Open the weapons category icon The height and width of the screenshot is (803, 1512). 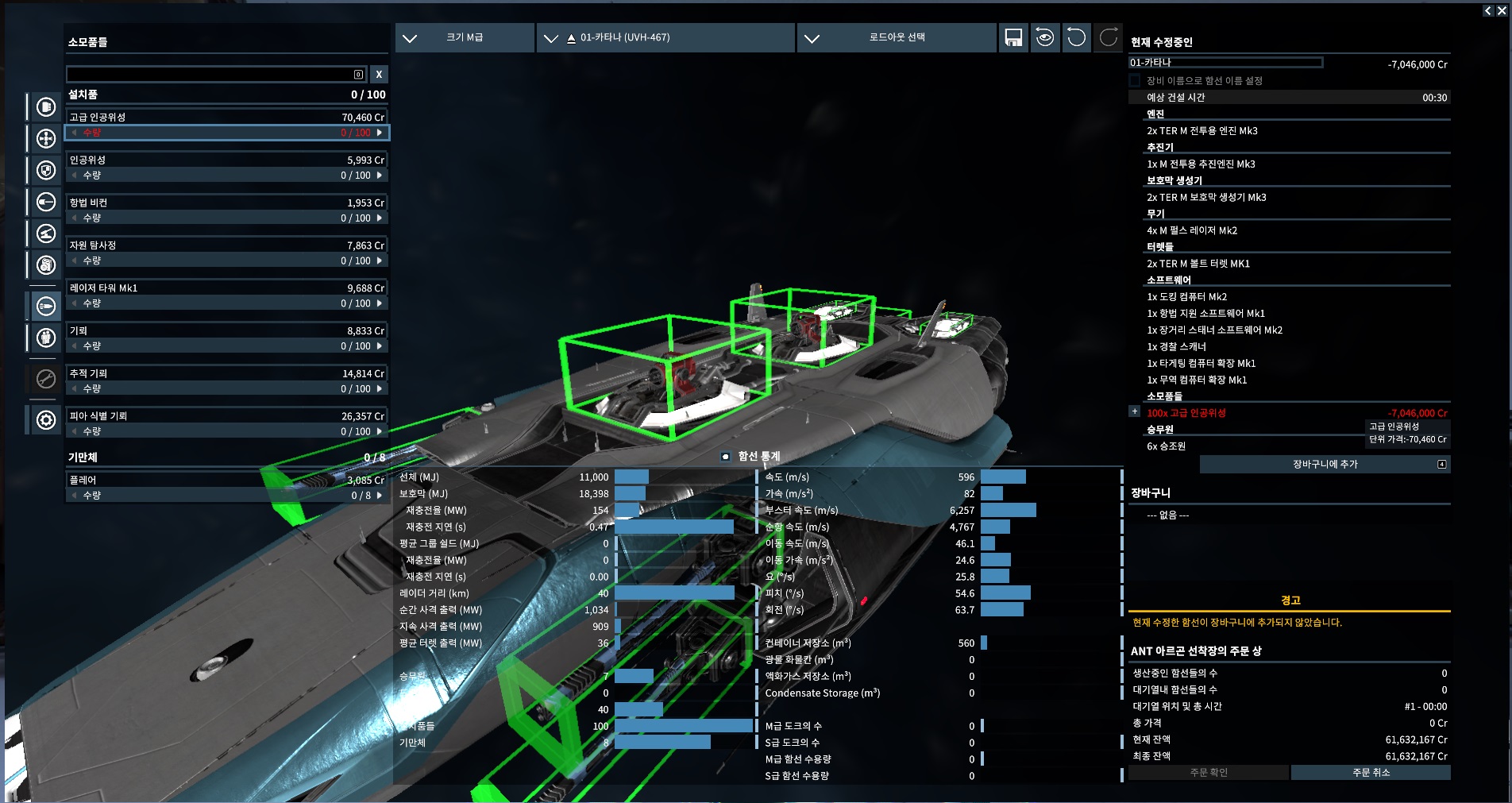46,202
